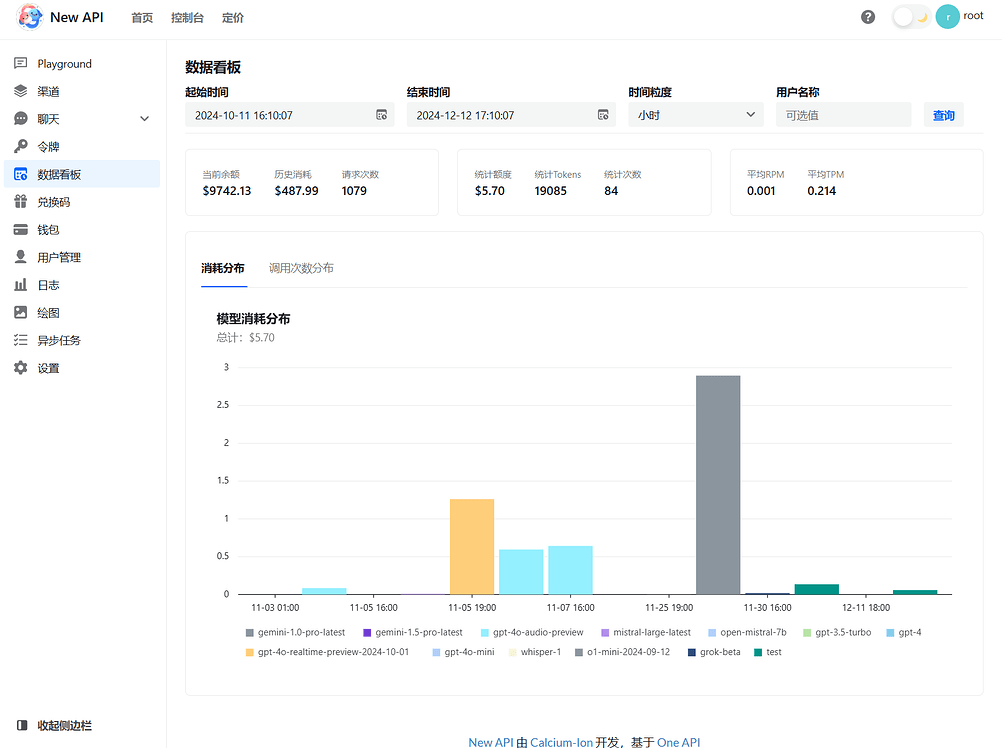Open 定价 in top navigation
Screen dimensions: 1002x748
233,18
